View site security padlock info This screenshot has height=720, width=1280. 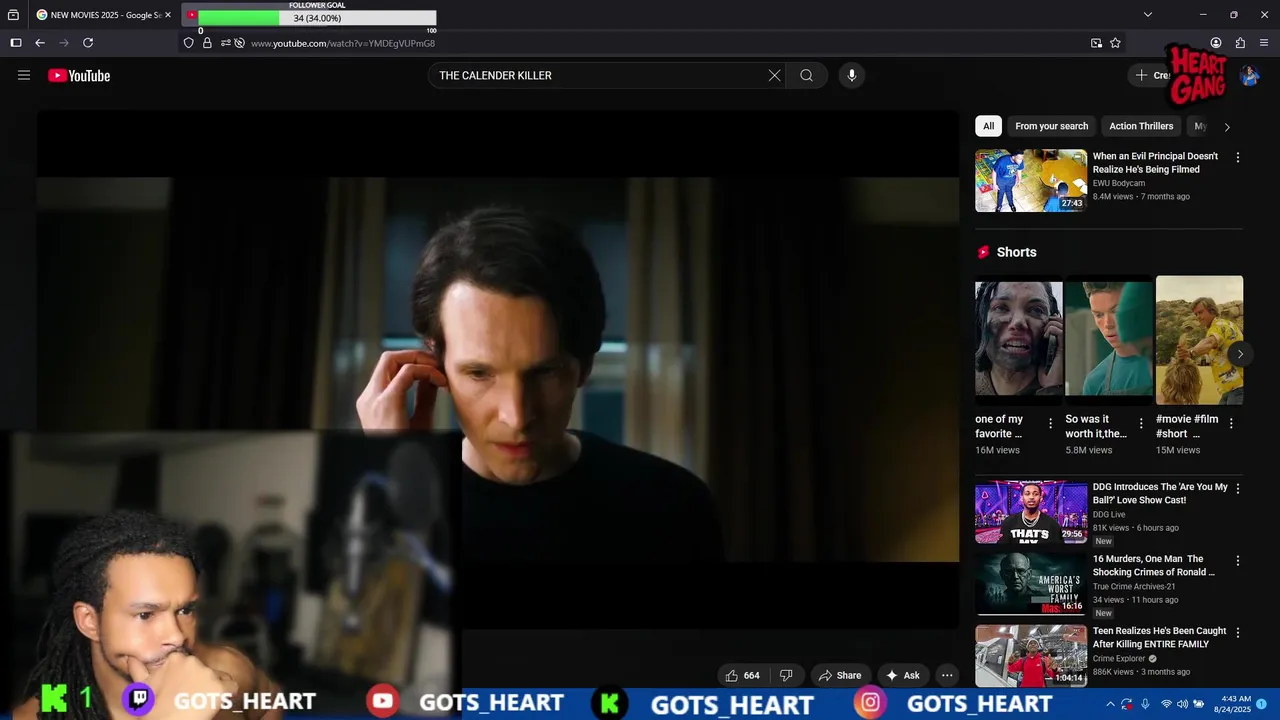pos(207,43)
